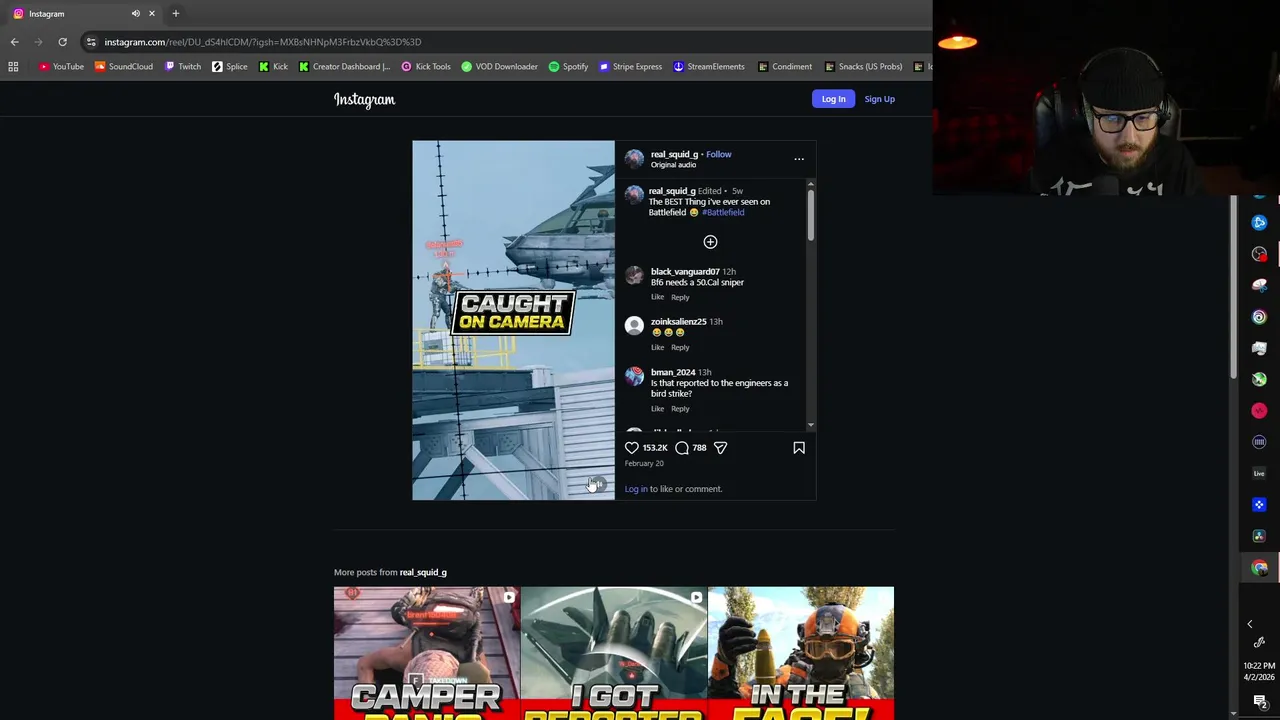View site information icon in address bar

pyautogui.click(x=91, y=42)
